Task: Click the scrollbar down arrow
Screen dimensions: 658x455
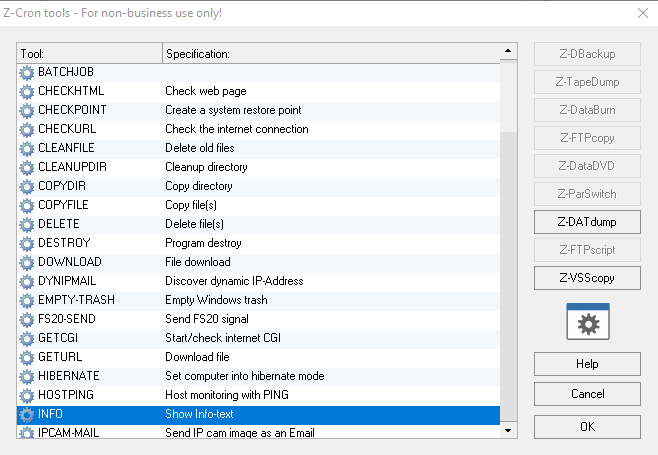Action: (508, 430)
